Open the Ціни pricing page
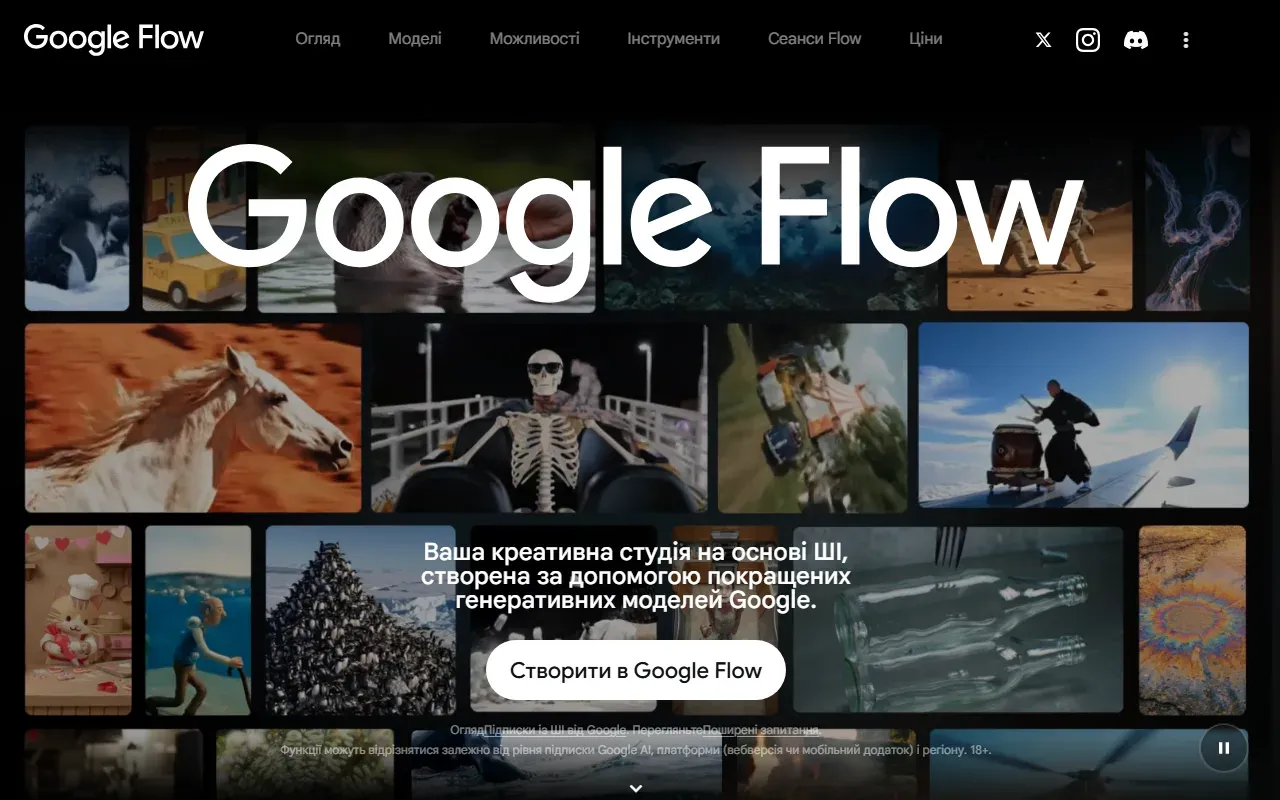The image size is (1280, 800). point(926,39)
